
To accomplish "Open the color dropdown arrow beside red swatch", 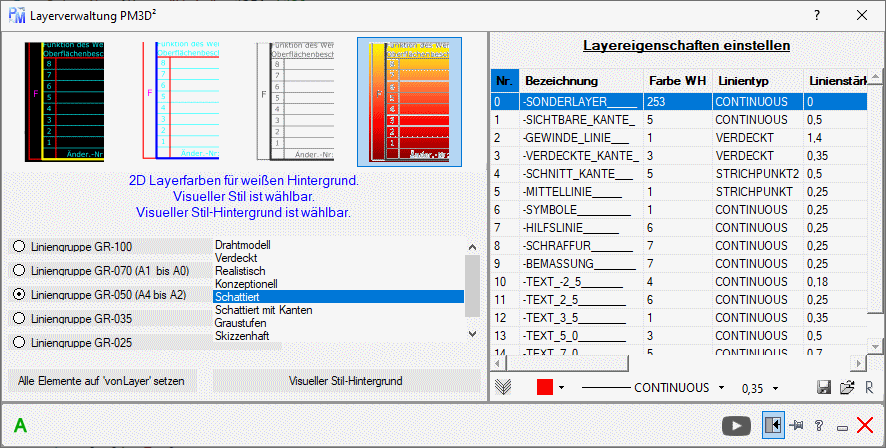I will pos(562,387).
